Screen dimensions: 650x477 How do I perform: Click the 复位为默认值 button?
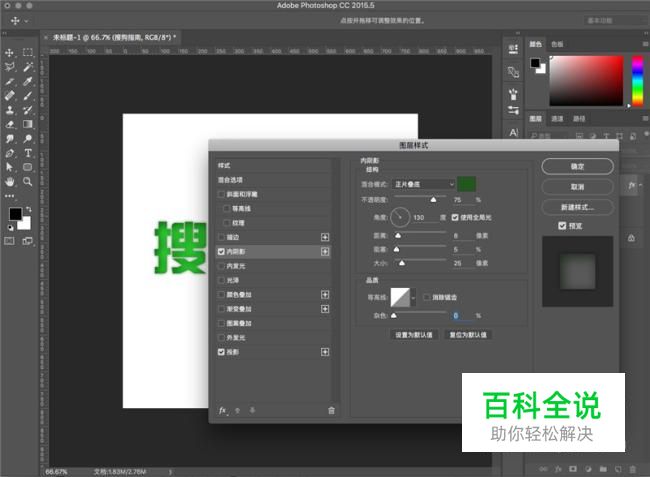[x=468, y=335]
